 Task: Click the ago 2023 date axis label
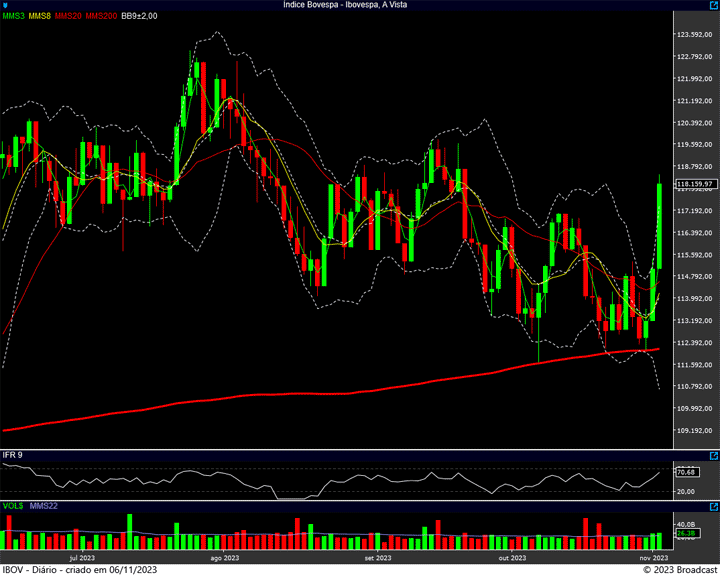coord(224,557)
